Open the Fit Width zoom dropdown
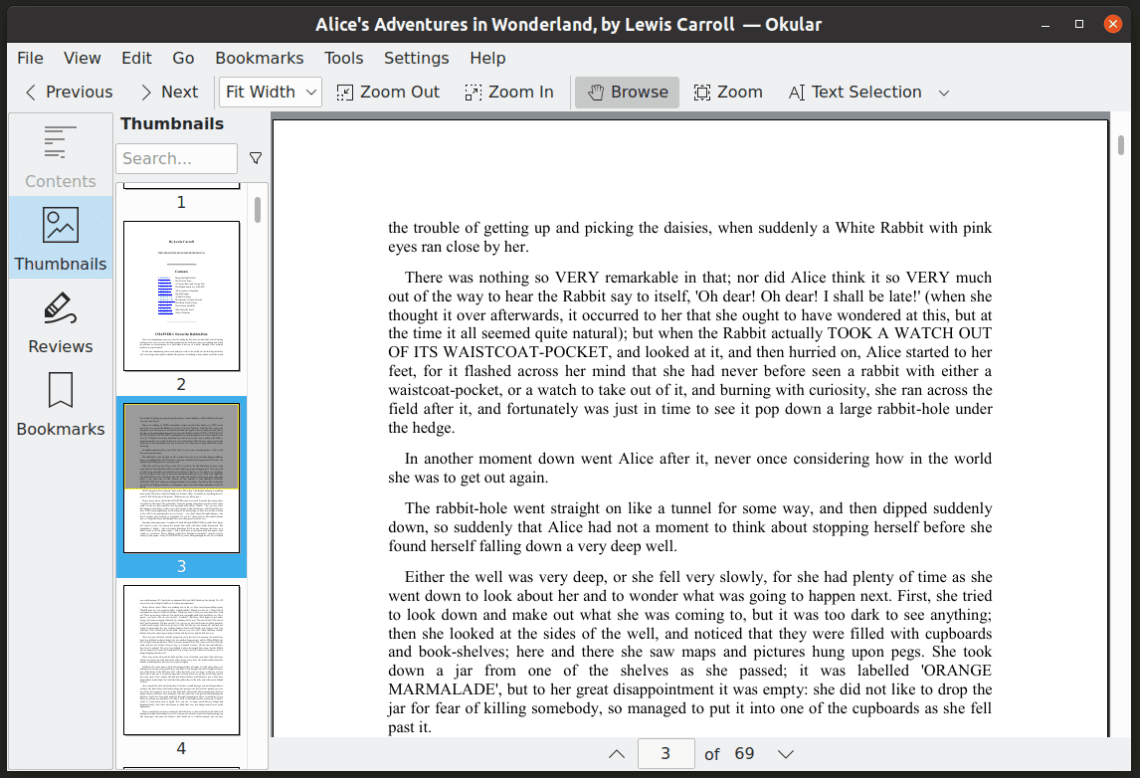 (270, 91)
